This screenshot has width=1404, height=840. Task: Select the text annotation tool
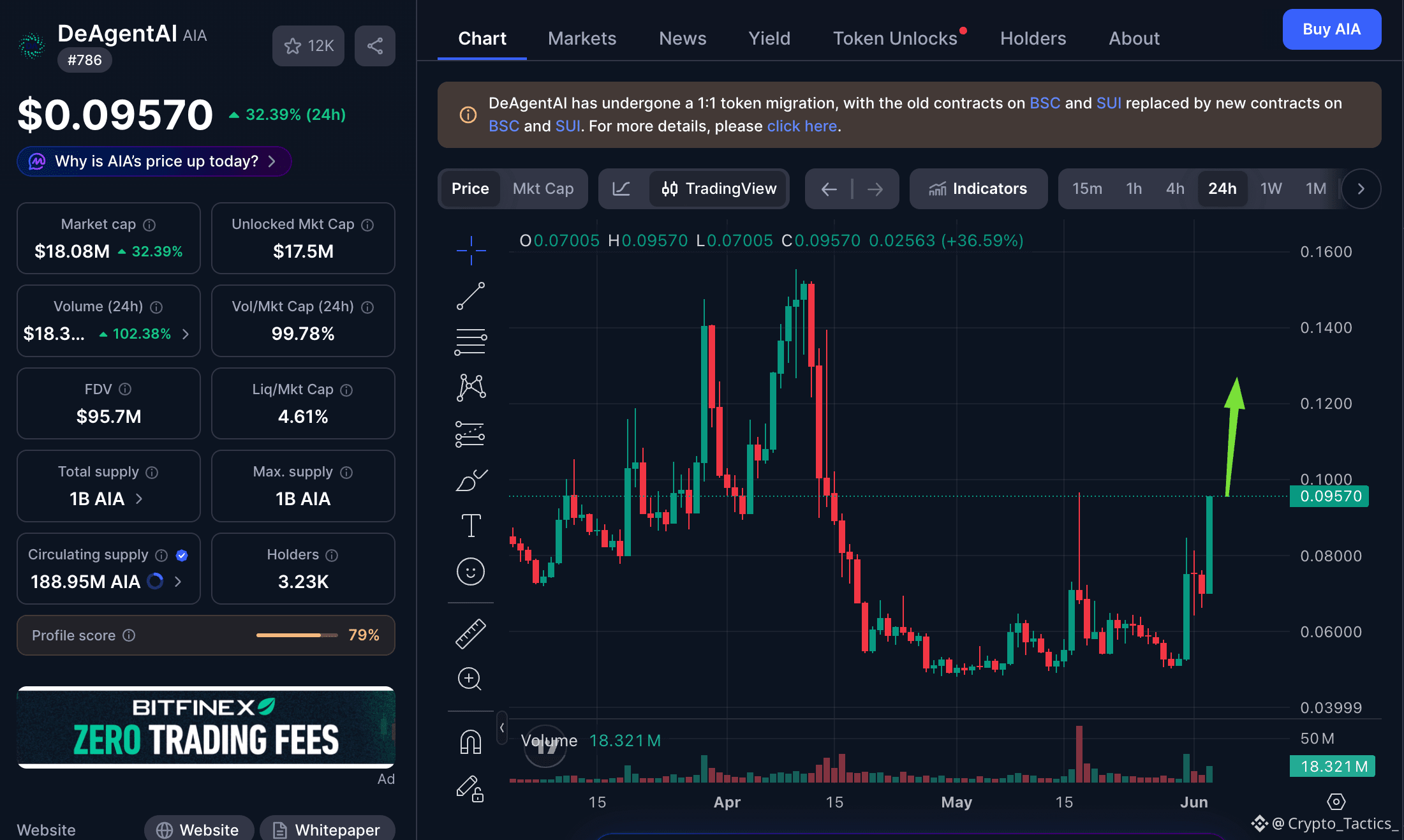coord(471,526)
